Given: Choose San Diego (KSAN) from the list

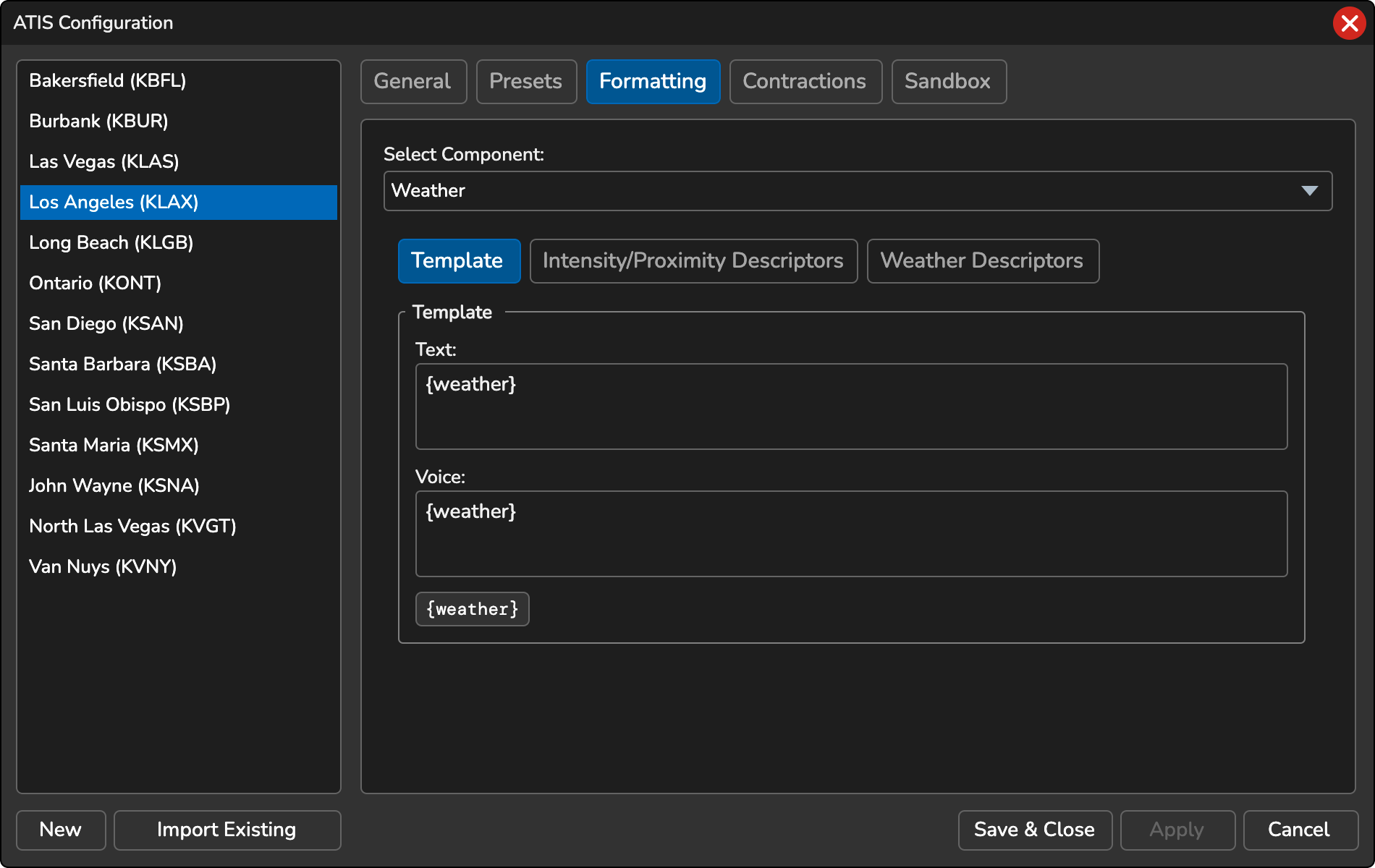Looking at the screenshot, I should [x=106, y=324].
